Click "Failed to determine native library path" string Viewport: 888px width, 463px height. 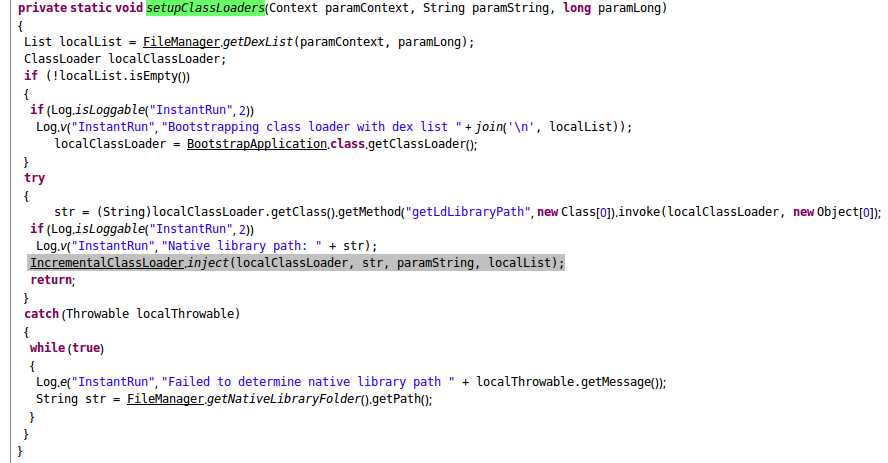(308, 381)
